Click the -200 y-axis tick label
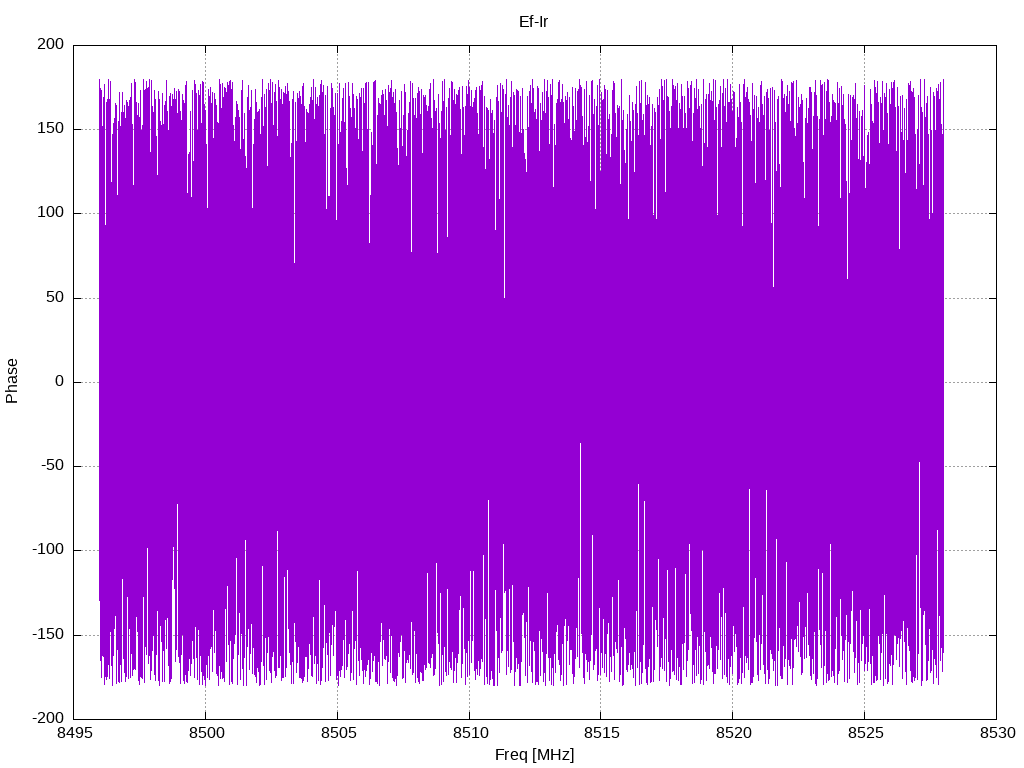 48,718
